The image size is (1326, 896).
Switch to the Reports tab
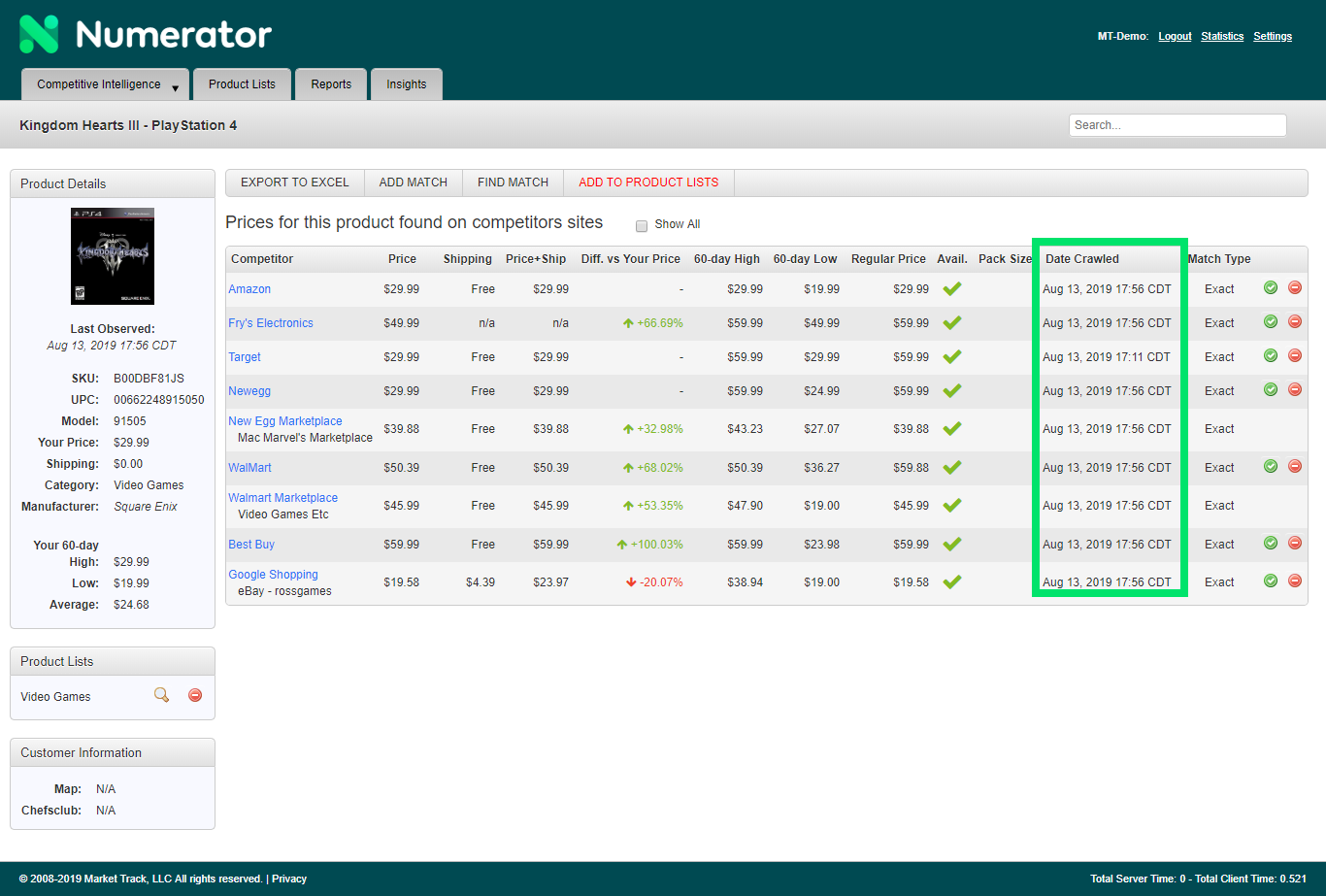331,84
